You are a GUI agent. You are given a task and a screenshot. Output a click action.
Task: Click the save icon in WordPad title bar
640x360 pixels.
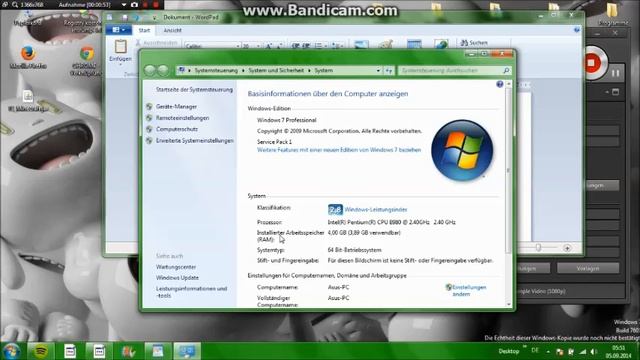(124, 17)
